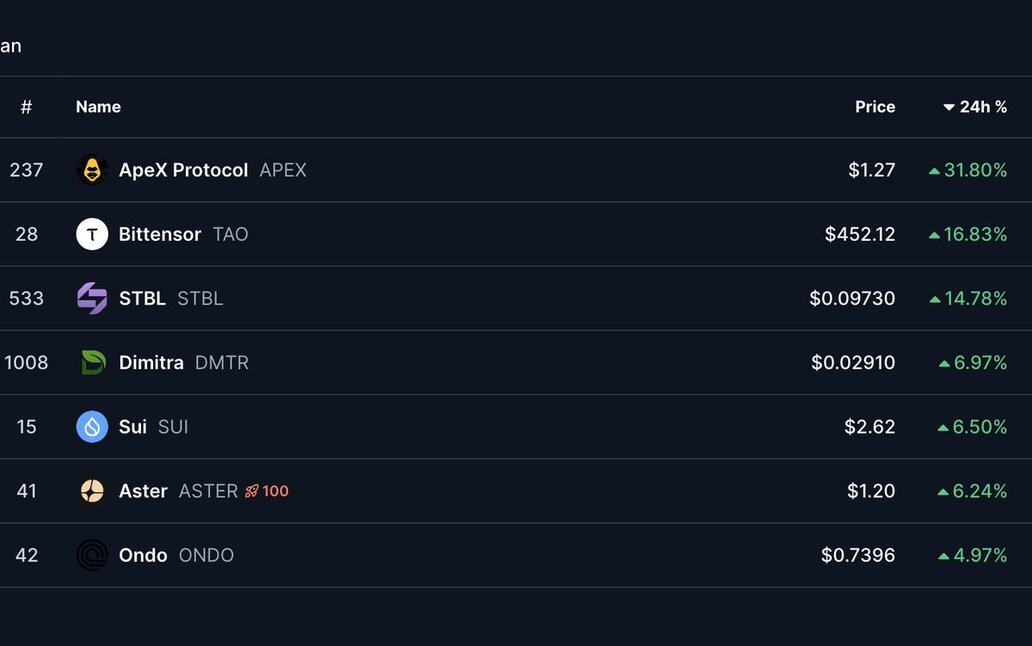Viewport: 1032px width, 646px height.
Task: Click the ApeX Protocol coin logo
Action: click(92, 170)
